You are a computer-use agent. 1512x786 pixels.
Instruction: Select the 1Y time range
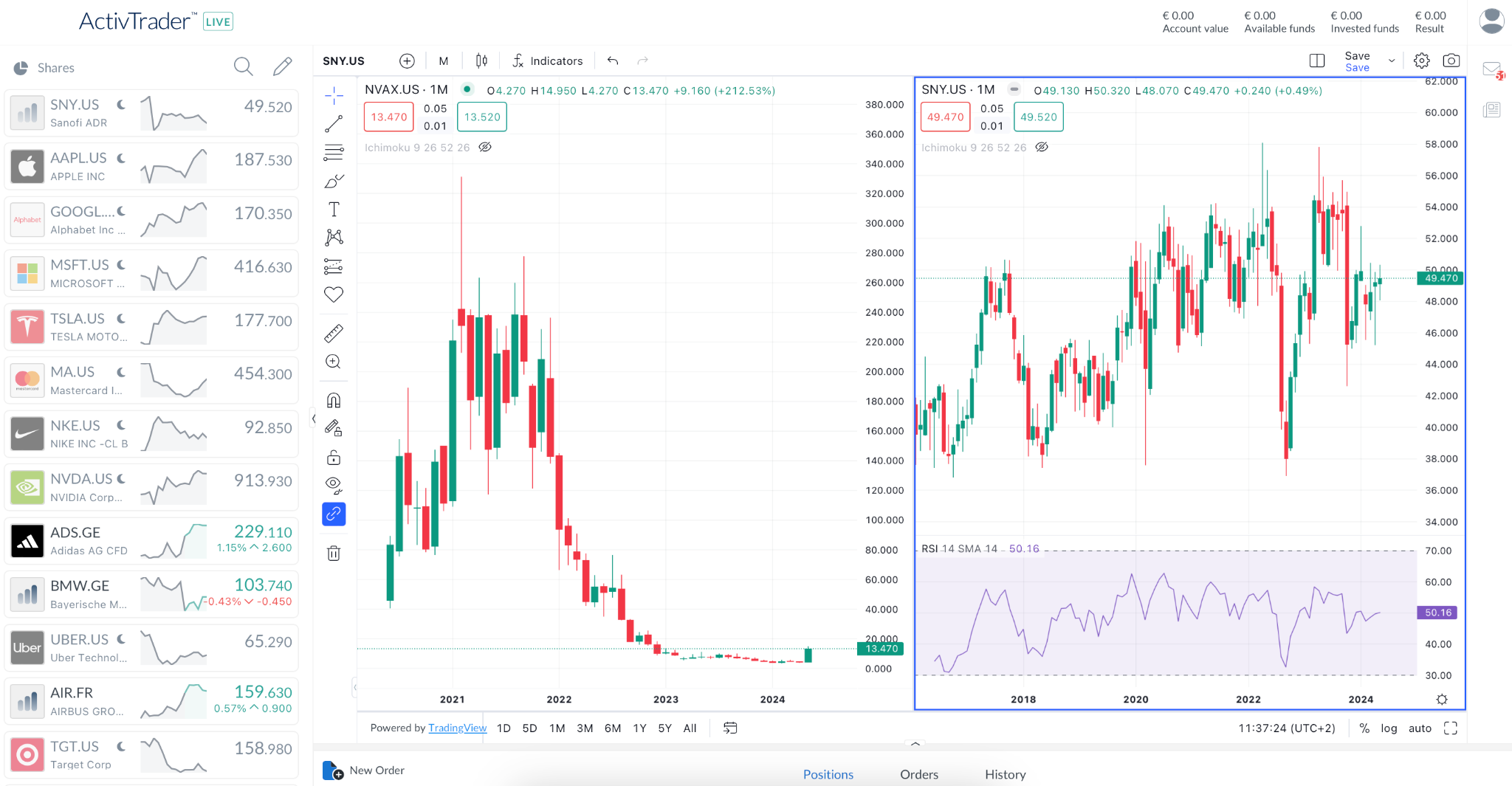[639, 728]
